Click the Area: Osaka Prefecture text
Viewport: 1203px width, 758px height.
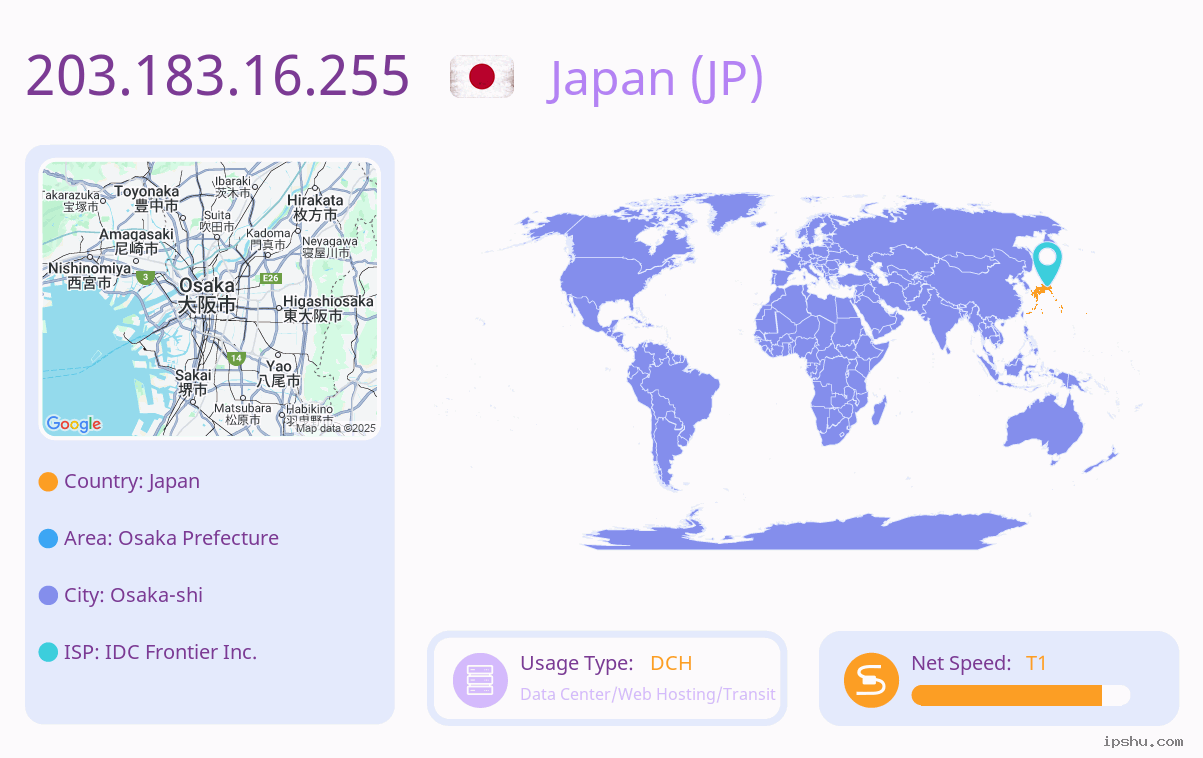pyautogui.click(x=171, y=538)
